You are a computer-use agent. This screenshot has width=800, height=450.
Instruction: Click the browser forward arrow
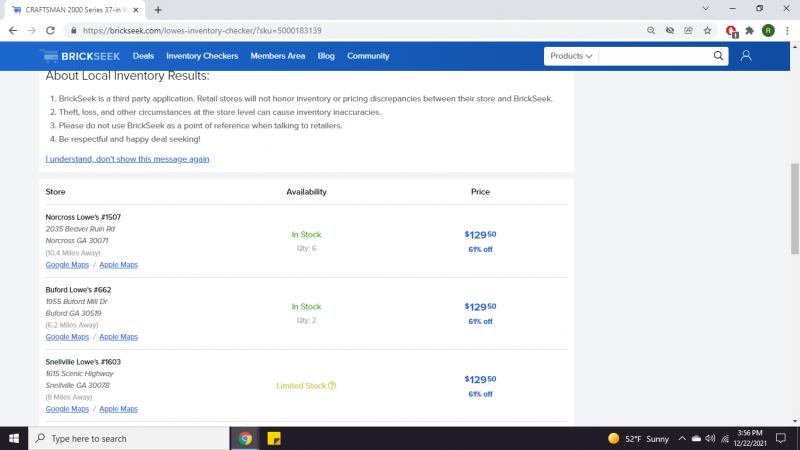[x=32, y=31]
